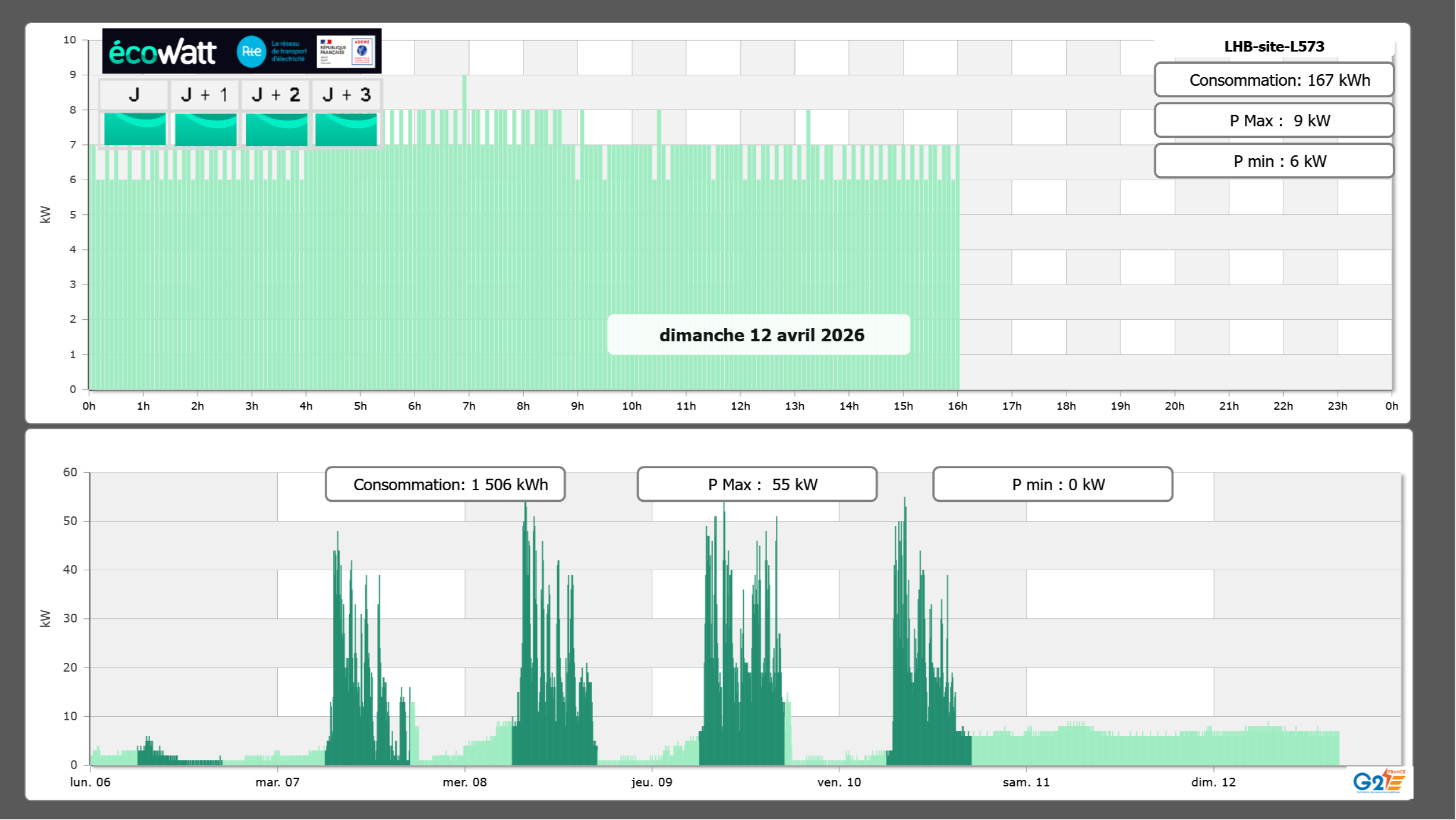Click the LHB-site-L573 site title
The image size is (1456, 820).
(x=1274, y=46)
